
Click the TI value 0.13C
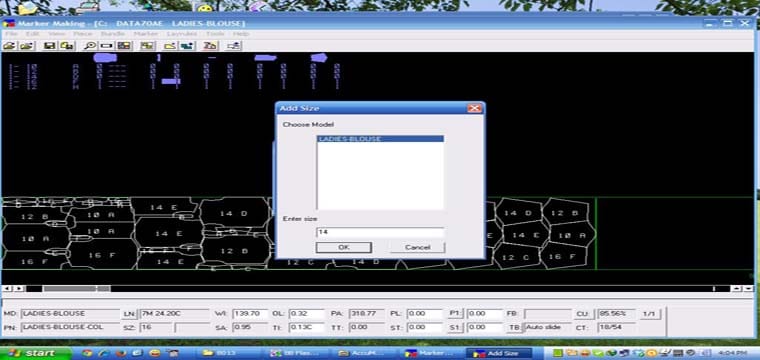306,328
